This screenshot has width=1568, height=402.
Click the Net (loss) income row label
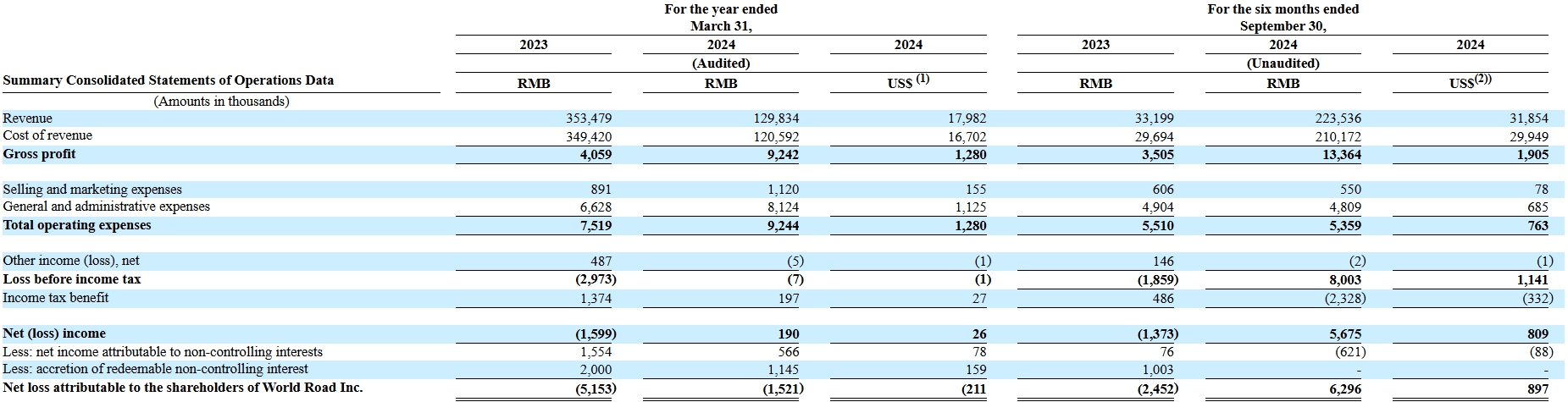54,333
